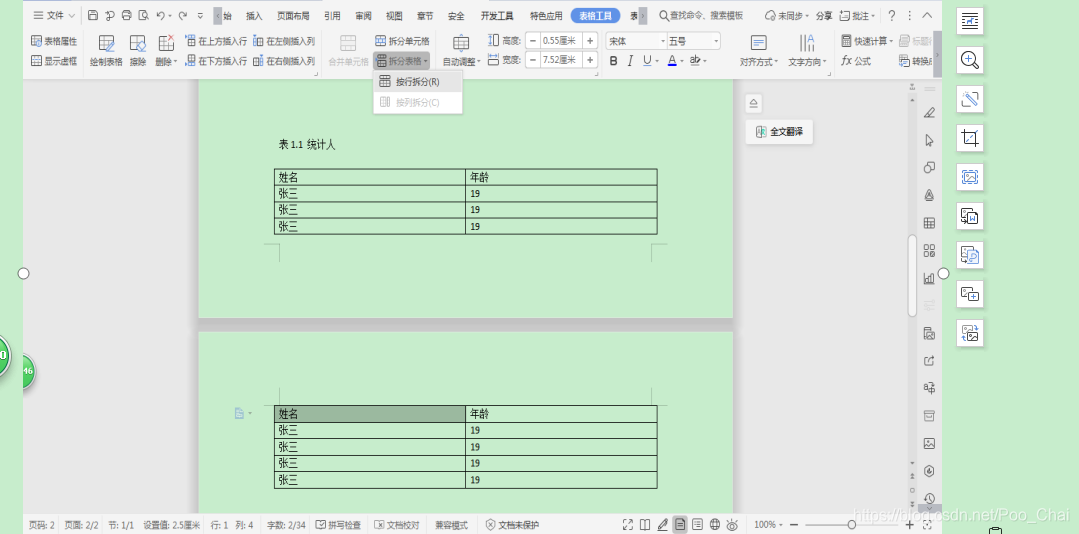The image size is (1079, 534).
Task: Click 在右侧插入列 to insert column right
Action: coord(284,61)
